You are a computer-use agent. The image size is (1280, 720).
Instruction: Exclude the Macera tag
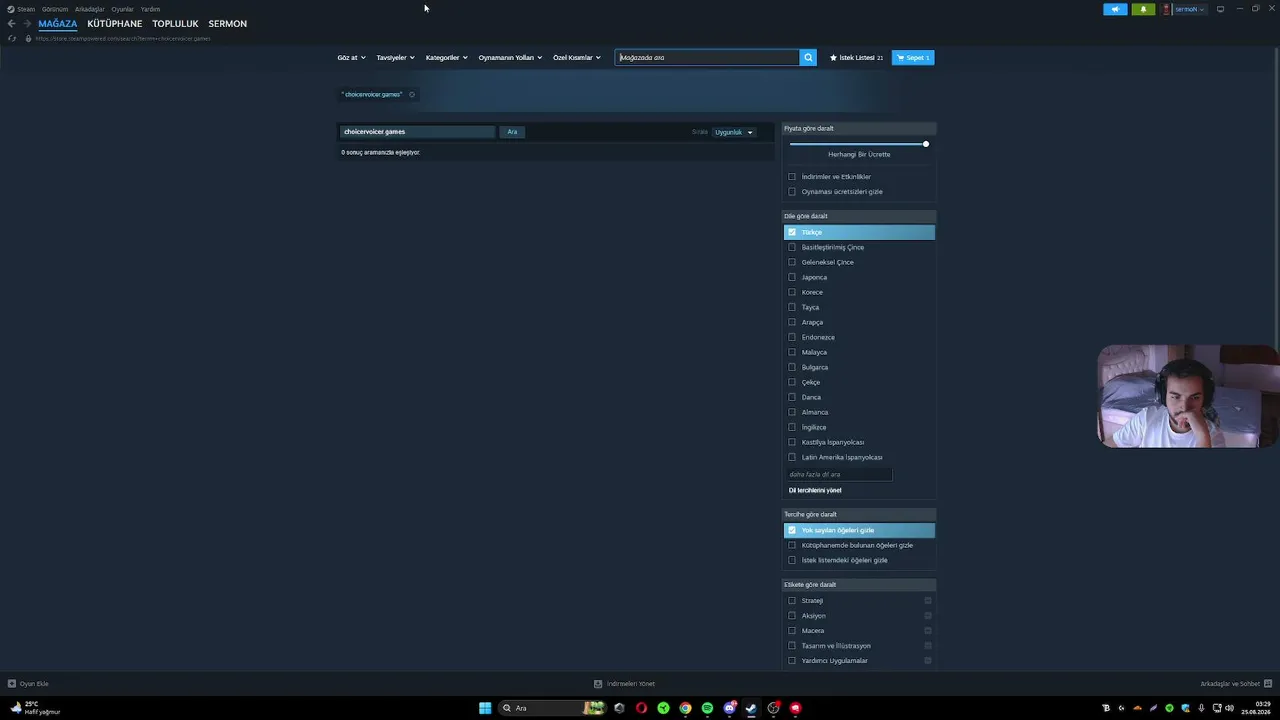928,631
